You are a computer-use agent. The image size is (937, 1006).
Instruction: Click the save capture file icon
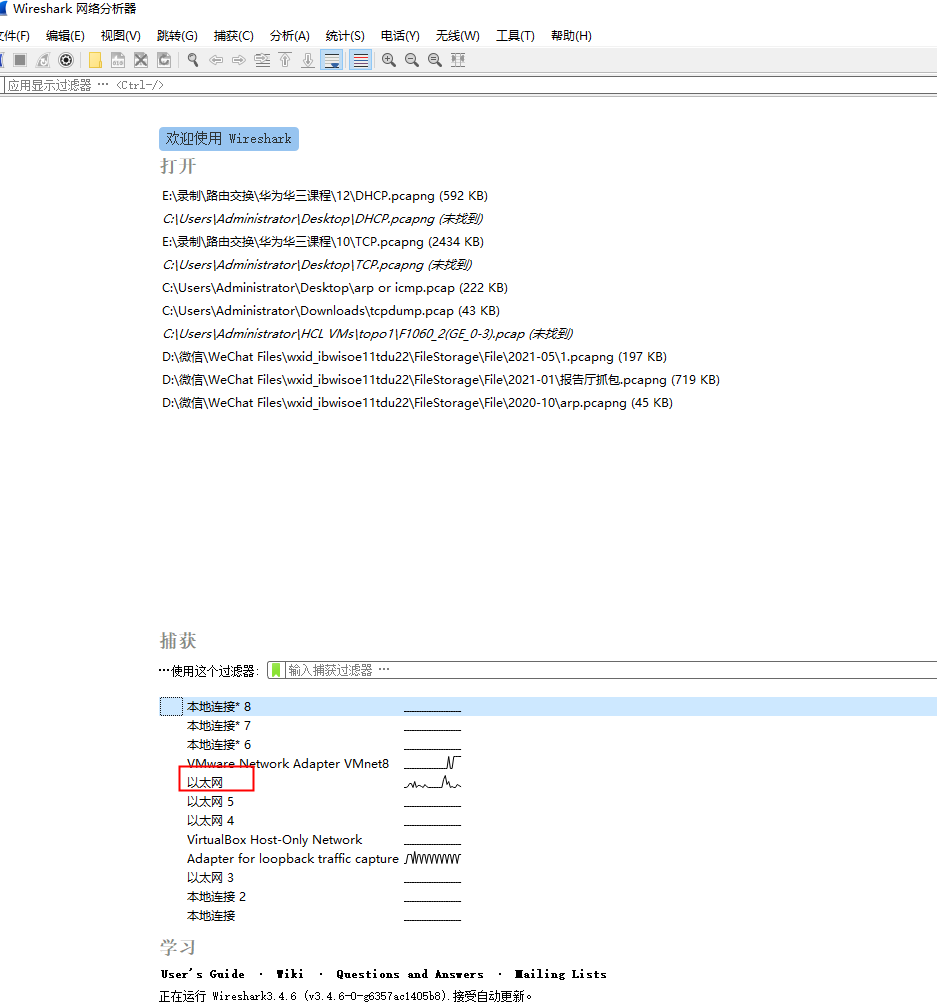click(x=118, y=60)
